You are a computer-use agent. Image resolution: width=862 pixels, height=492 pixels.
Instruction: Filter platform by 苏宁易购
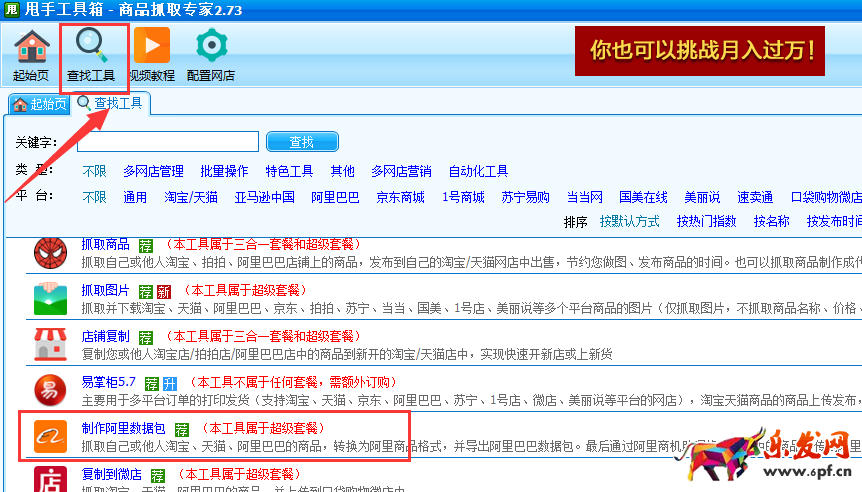tap(526, 197)
